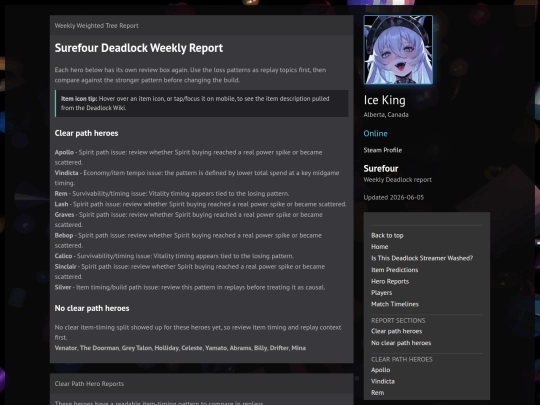This screenshot has height=405, width=540.
Task: Open the Item Predictions page
Action: [395, 270]
